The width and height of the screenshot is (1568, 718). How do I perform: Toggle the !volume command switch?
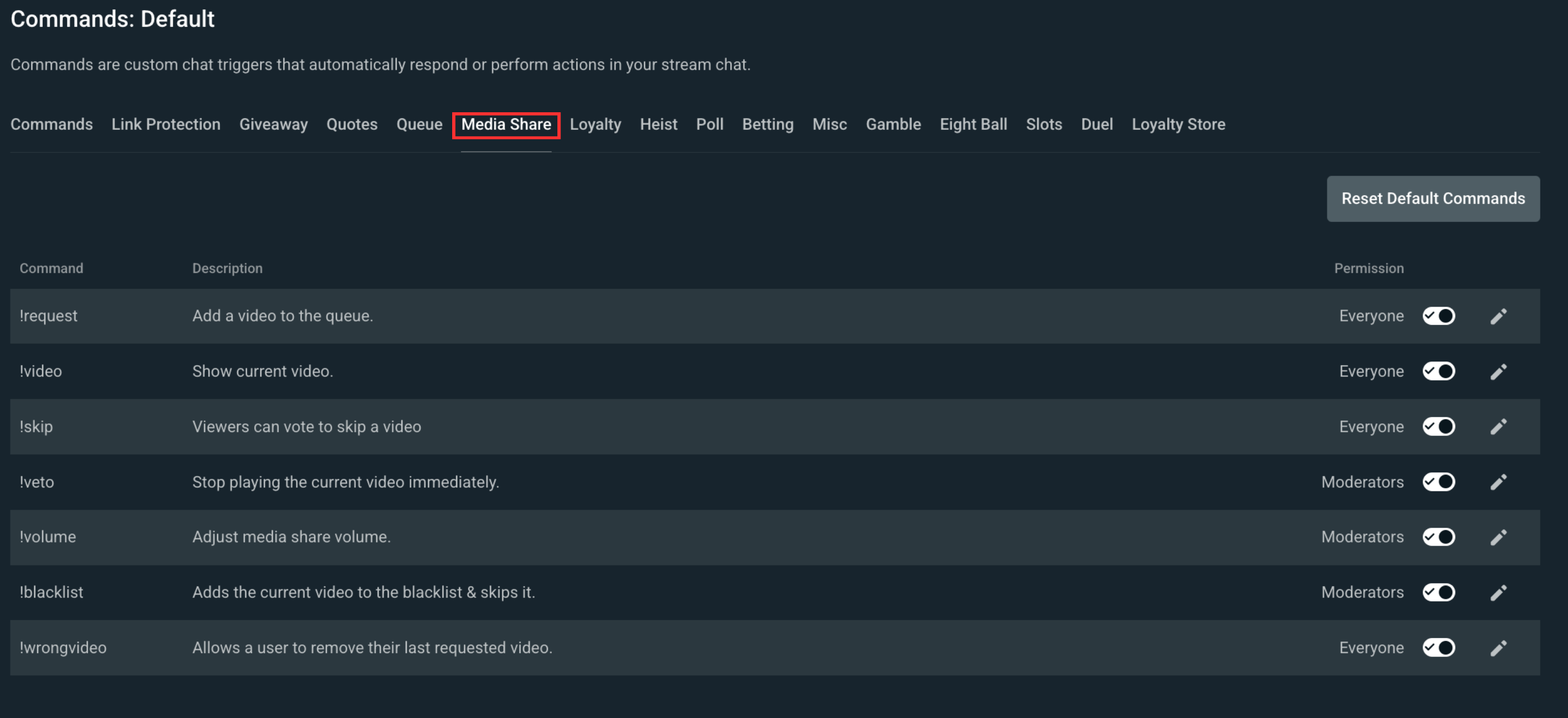[x=1439, y=537]
